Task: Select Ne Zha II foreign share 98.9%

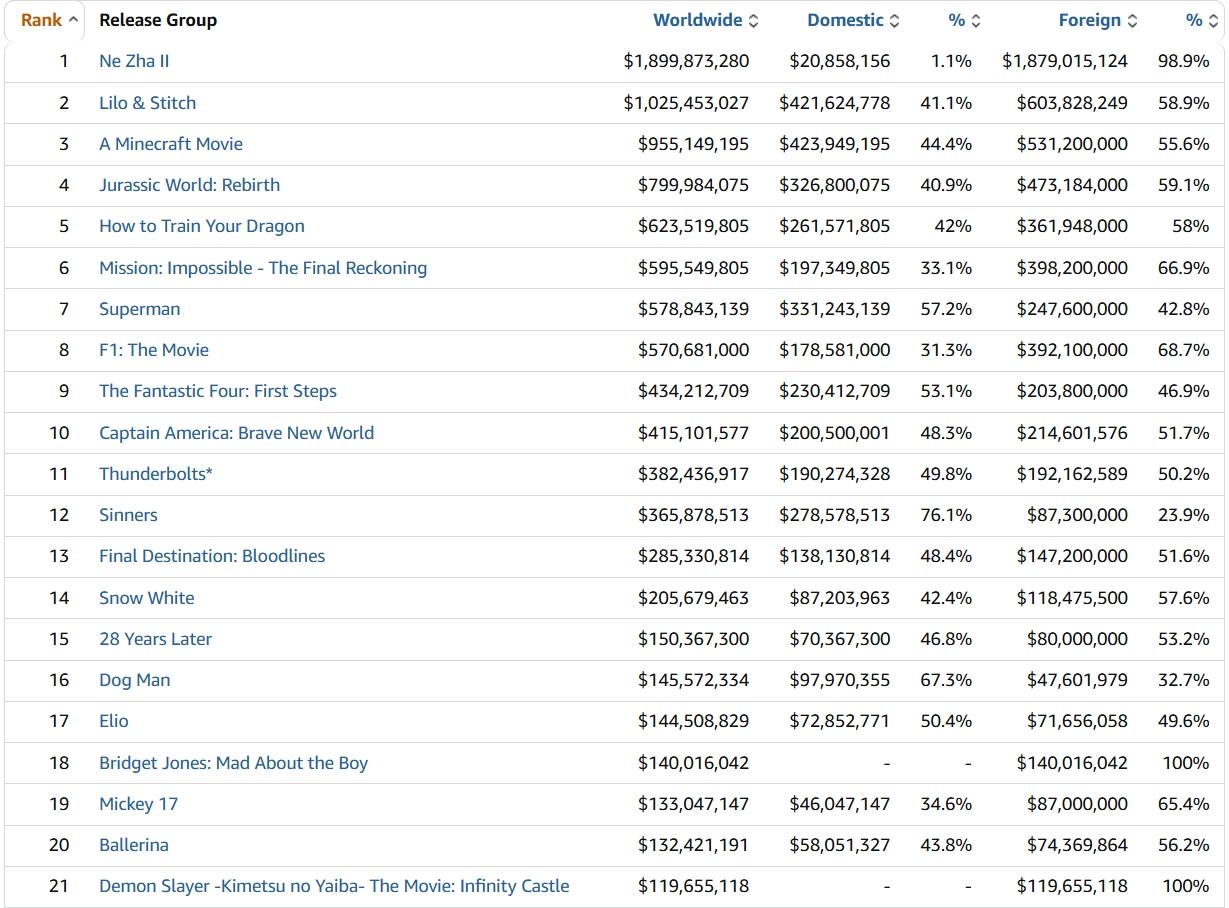Action: click(1184, 61)
